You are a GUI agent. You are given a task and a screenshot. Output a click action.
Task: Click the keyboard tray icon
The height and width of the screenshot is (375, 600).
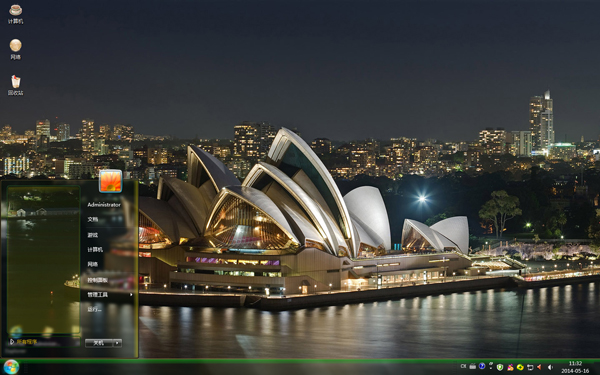[473, 367]
